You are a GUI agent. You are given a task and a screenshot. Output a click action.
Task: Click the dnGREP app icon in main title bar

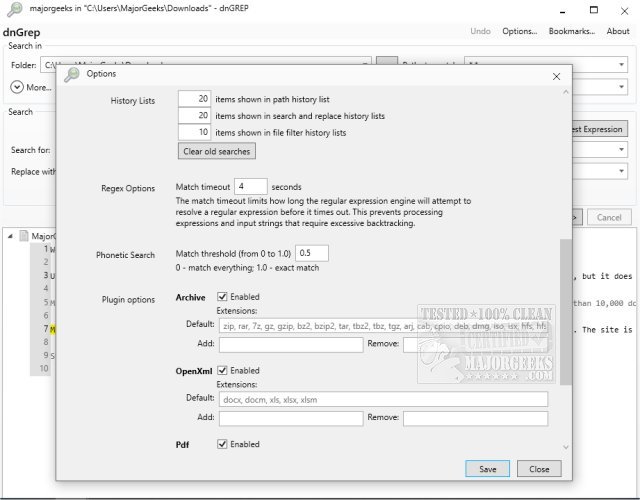(15, 9)
